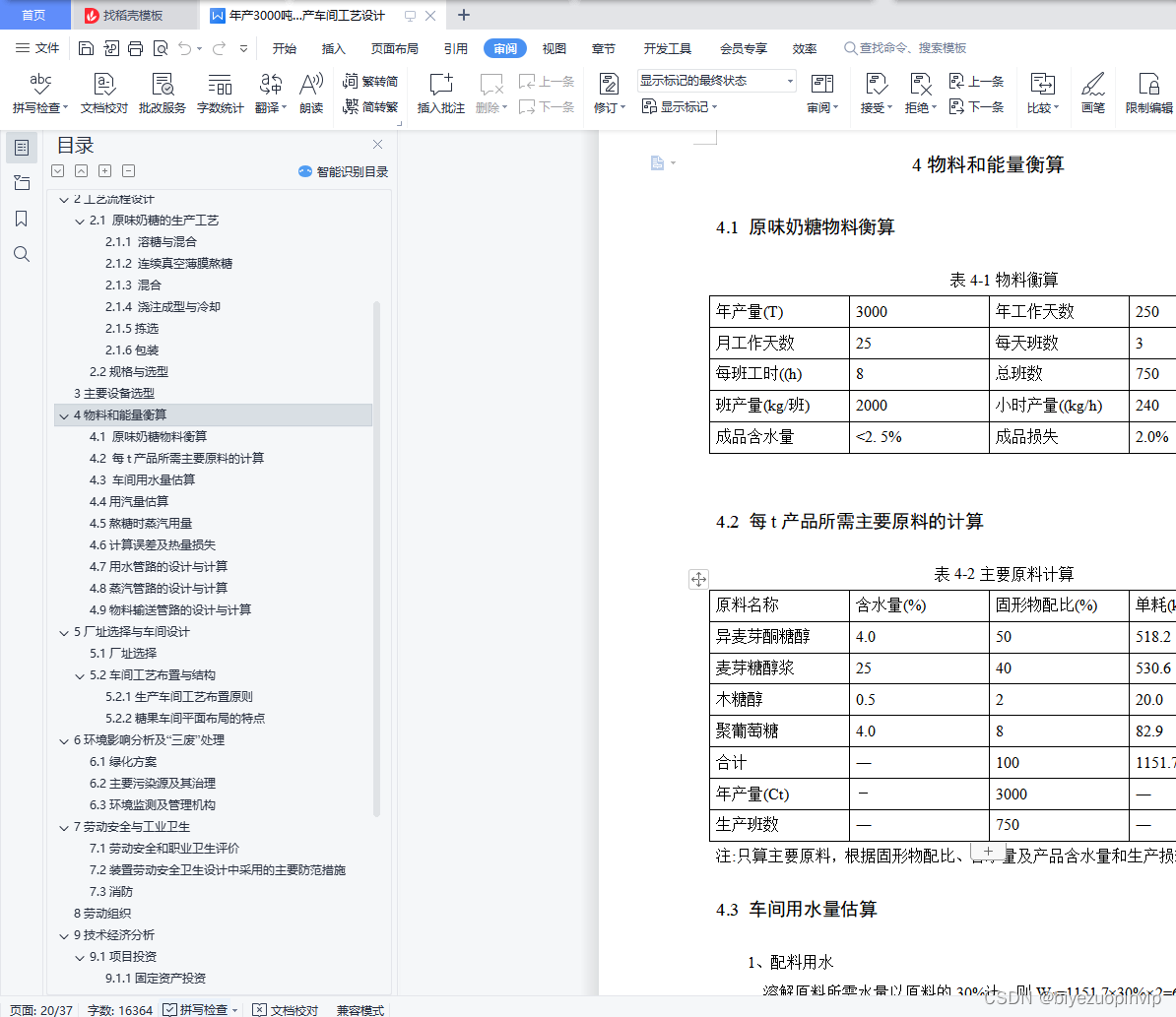This screenshot has width=1176, height=1017.
Task: Switch to the 开发工具 ribbon tab
Action: [x=668, y=48]
